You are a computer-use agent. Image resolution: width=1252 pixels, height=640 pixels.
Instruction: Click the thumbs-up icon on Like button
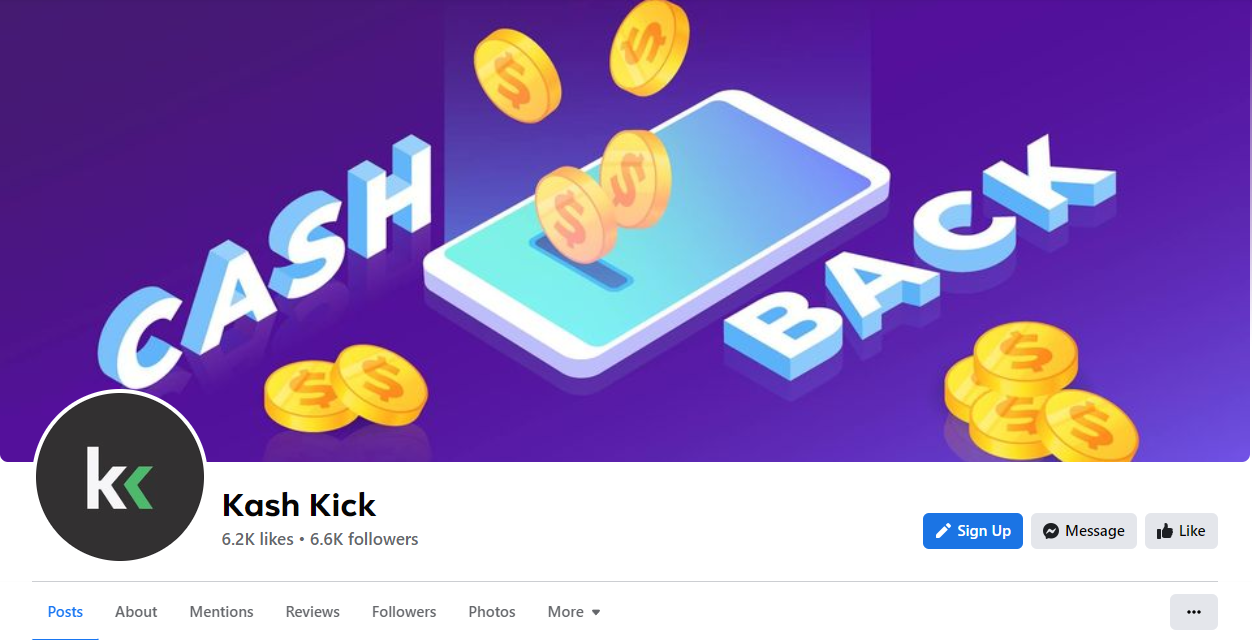click(1164, 531)
